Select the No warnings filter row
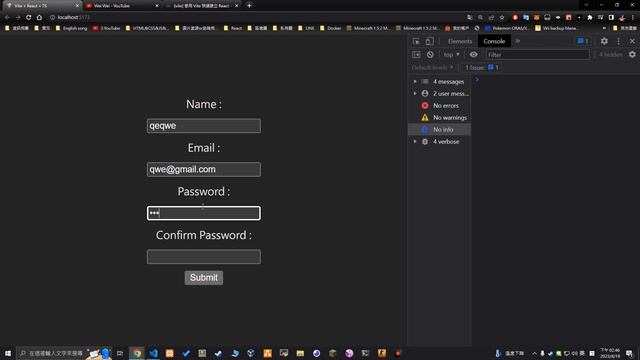The width and height of the screenshot is (640, 360). pos(440,118)
